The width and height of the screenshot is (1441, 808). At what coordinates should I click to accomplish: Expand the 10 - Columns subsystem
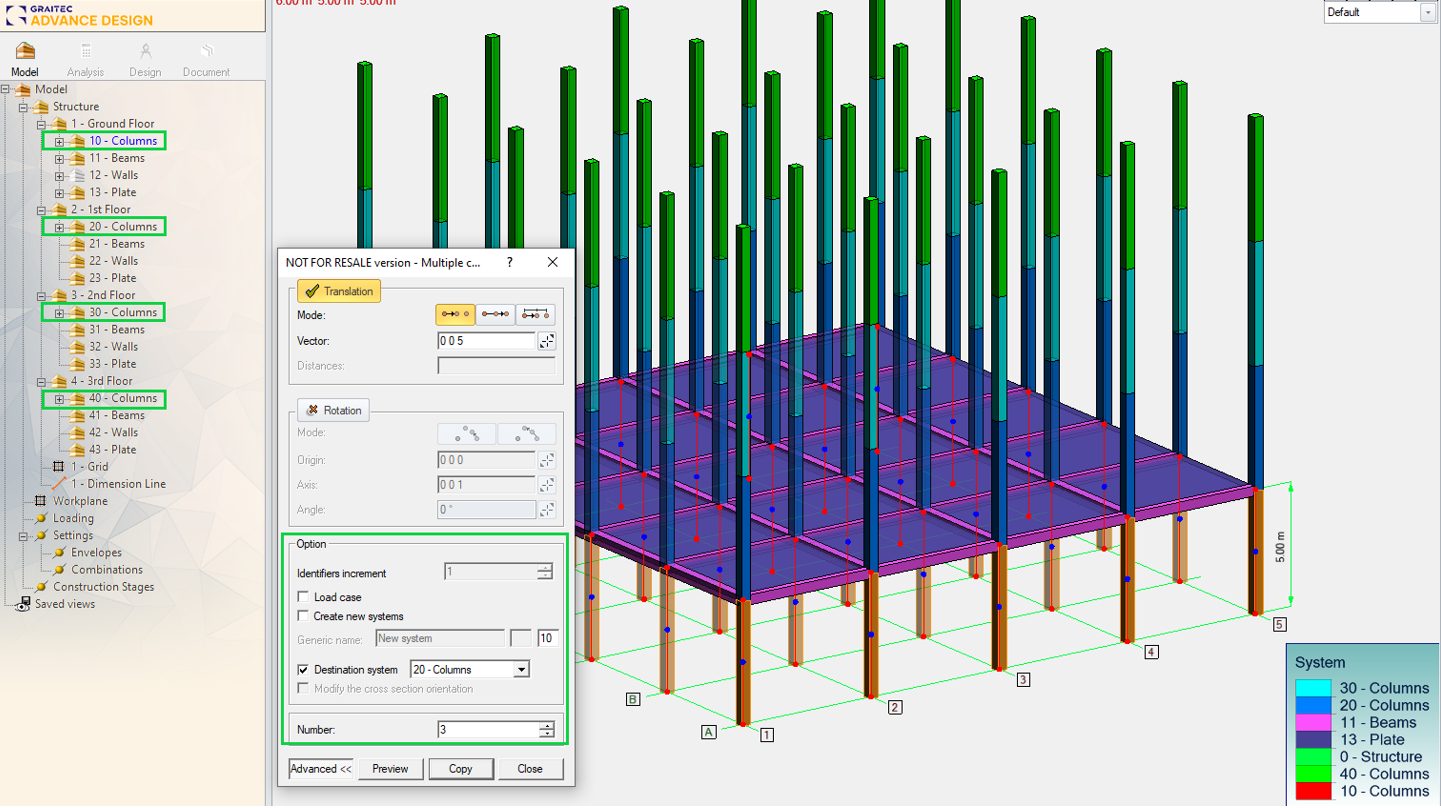click(59, 141)
